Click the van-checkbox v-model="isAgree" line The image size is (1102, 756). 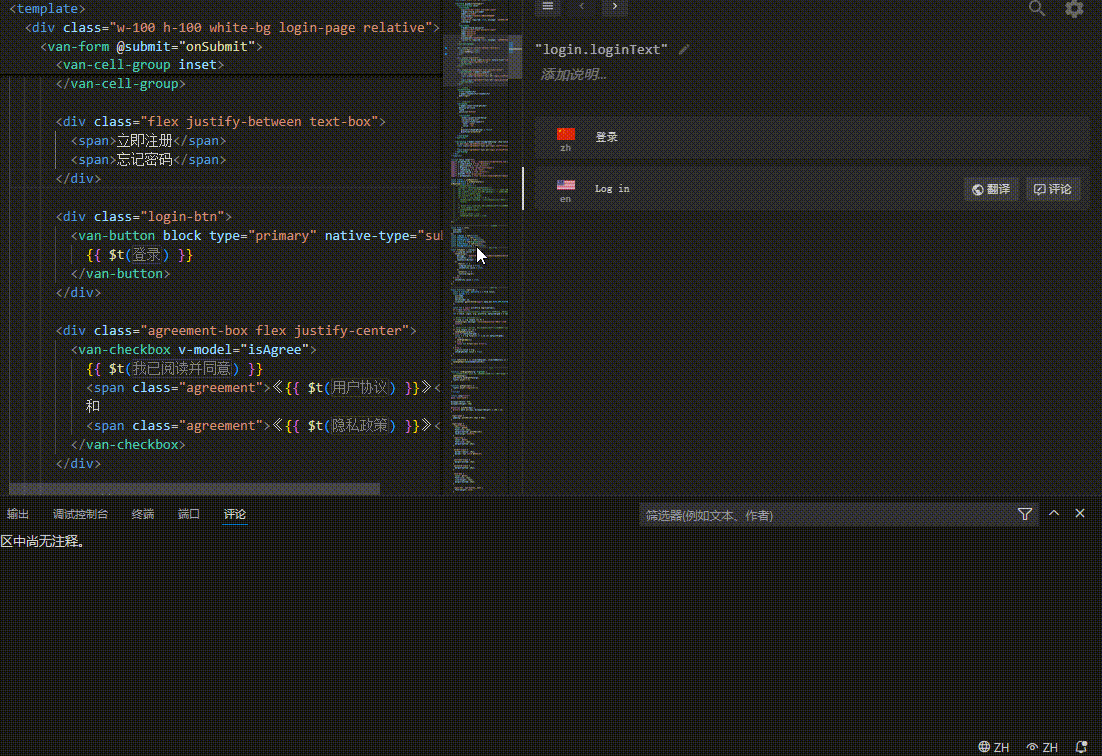tap(193, 349)
